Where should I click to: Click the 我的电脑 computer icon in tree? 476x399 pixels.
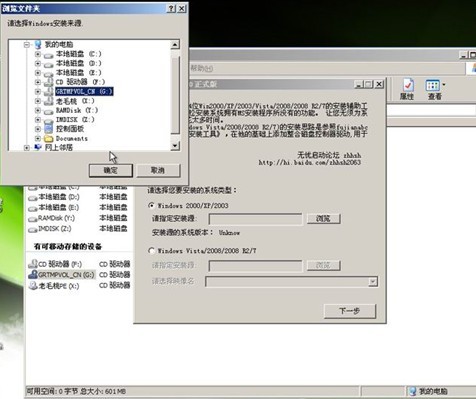(x=38, y=44)
